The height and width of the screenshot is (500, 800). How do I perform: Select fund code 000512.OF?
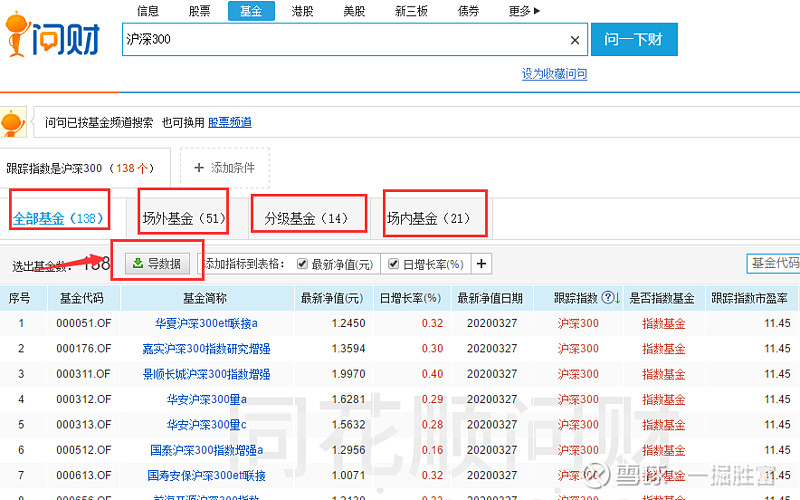[84, 450]
